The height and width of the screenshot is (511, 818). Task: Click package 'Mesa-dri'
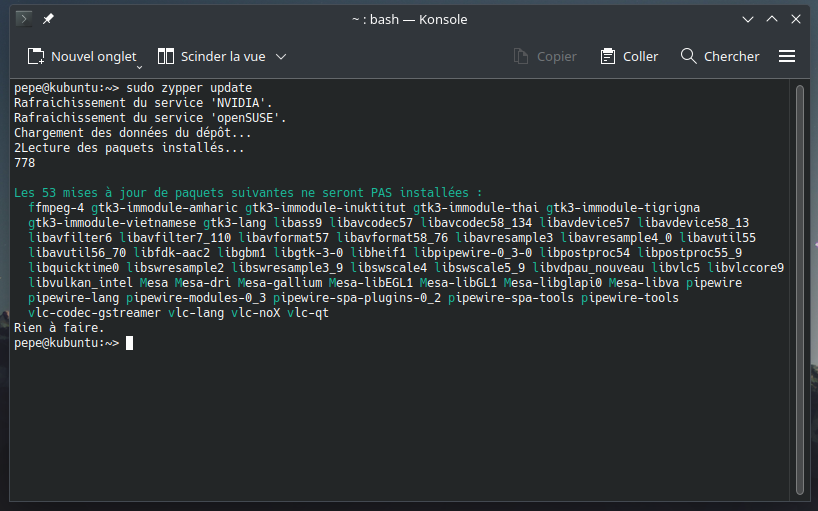pos(202,283)
